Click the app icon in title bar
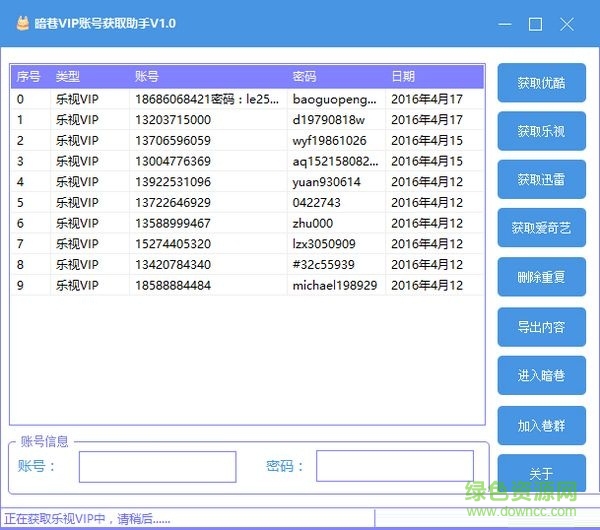The image size is (600, 530). click(x=23, y=23)
